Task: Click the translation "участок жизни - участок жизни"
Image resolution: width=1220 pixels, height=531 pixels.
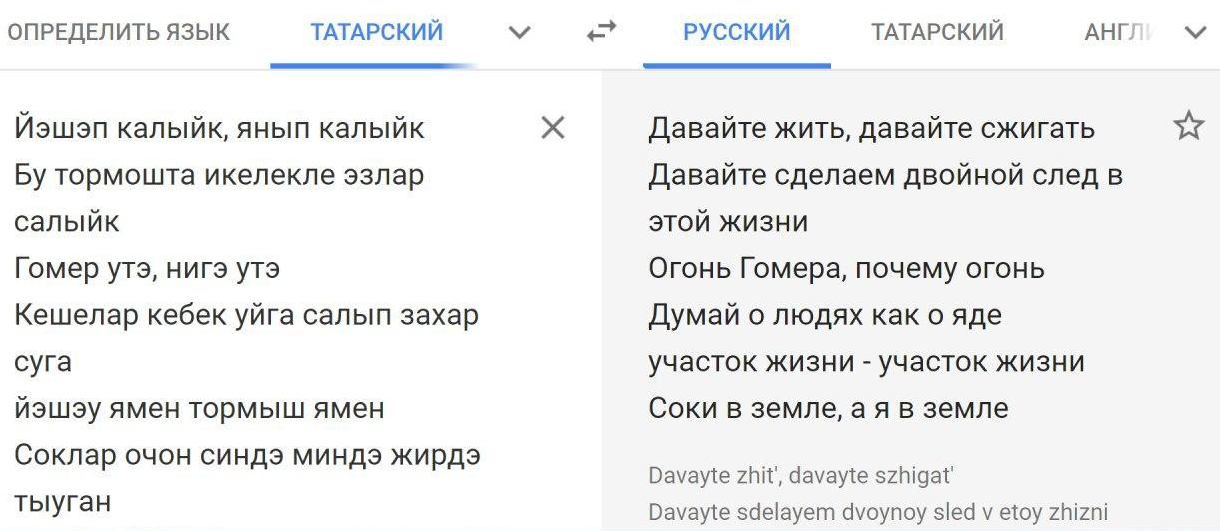Action: pyautogui.click(x=866, y=361)
